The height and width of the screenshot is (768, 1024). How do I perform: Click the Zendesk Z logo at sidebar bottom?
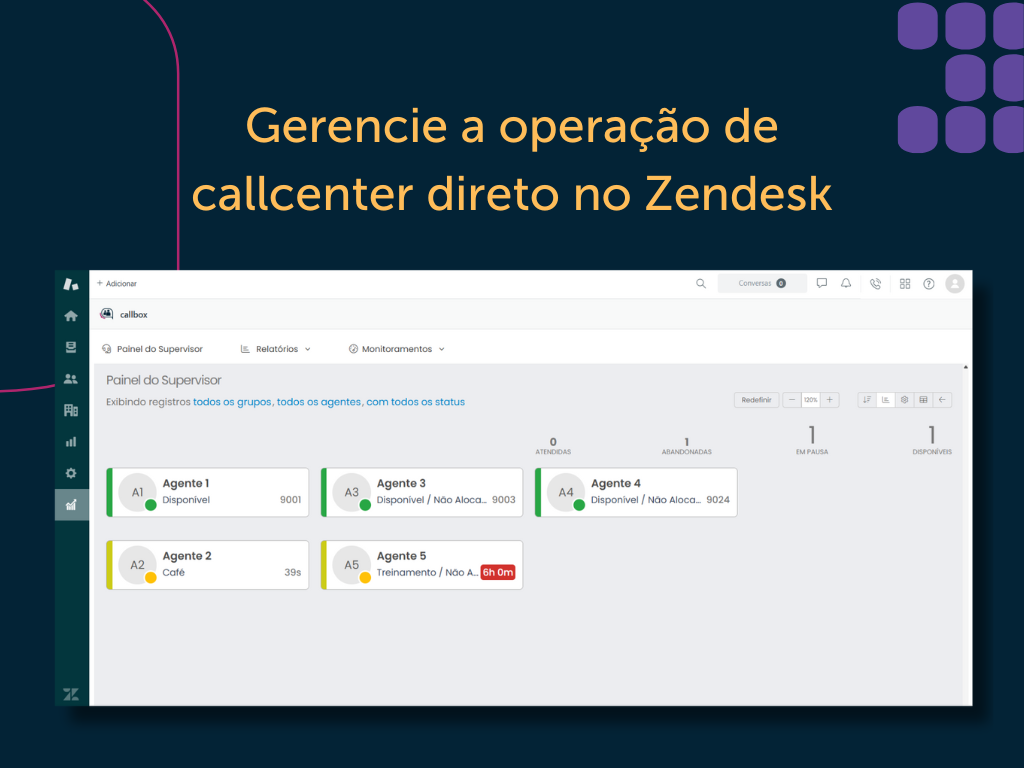coord(71,694)
